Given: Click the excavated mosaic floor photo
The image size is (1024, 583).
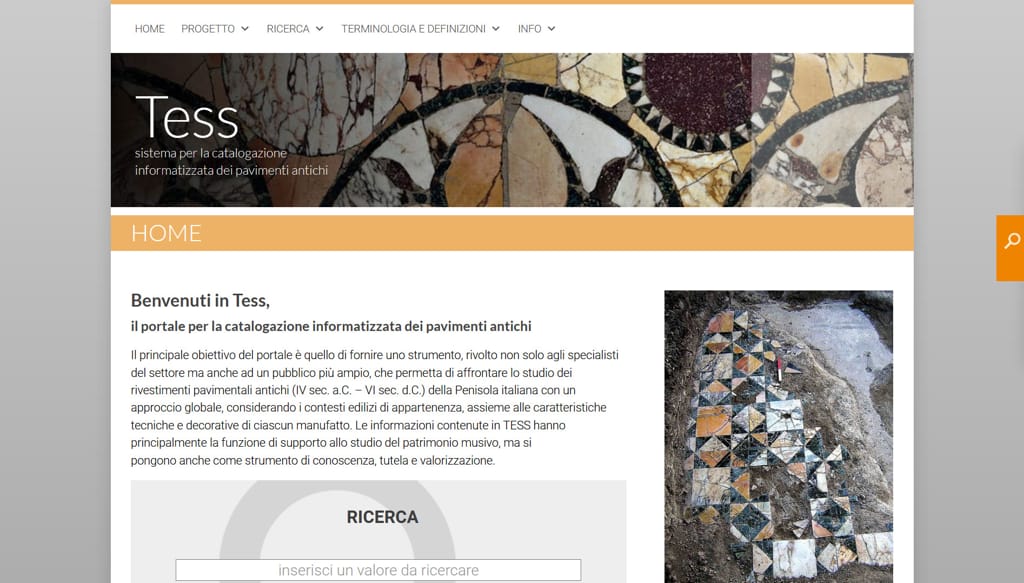Looking at the screenshot, I should click(x=778, y=437).
